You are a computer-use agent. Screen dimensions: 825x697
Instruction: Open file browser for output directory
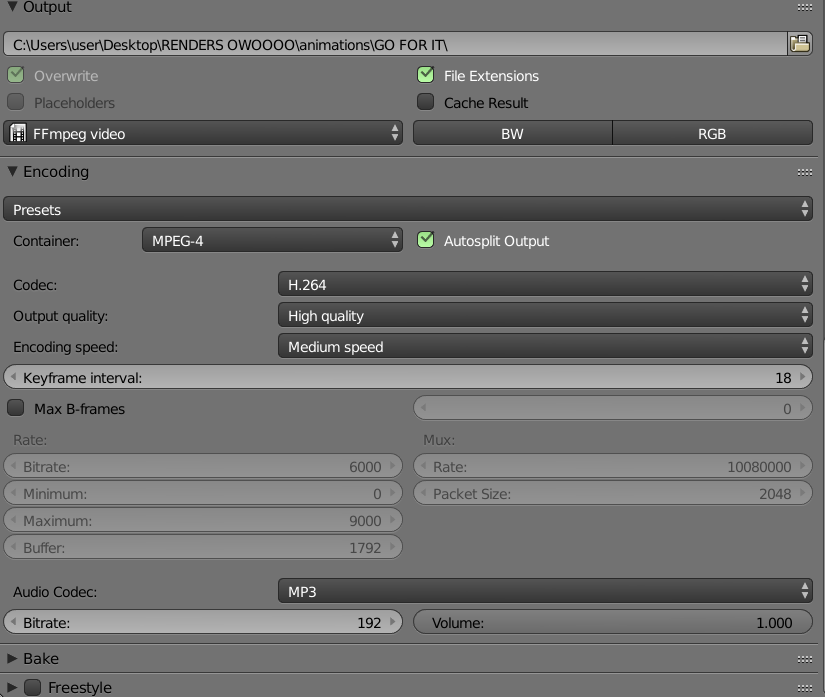coord(800,43)
